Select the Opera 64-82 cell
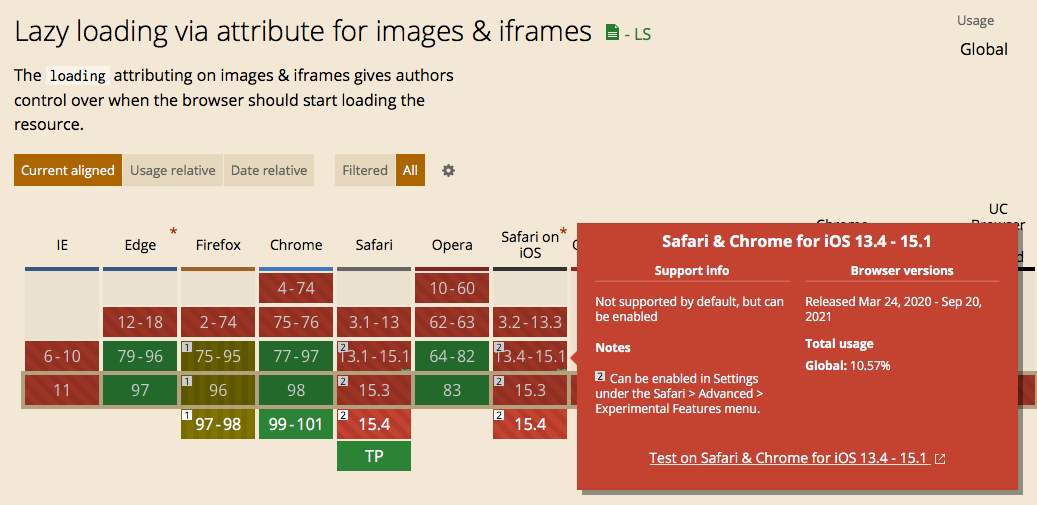1037x505 pixels. point(452,356)
